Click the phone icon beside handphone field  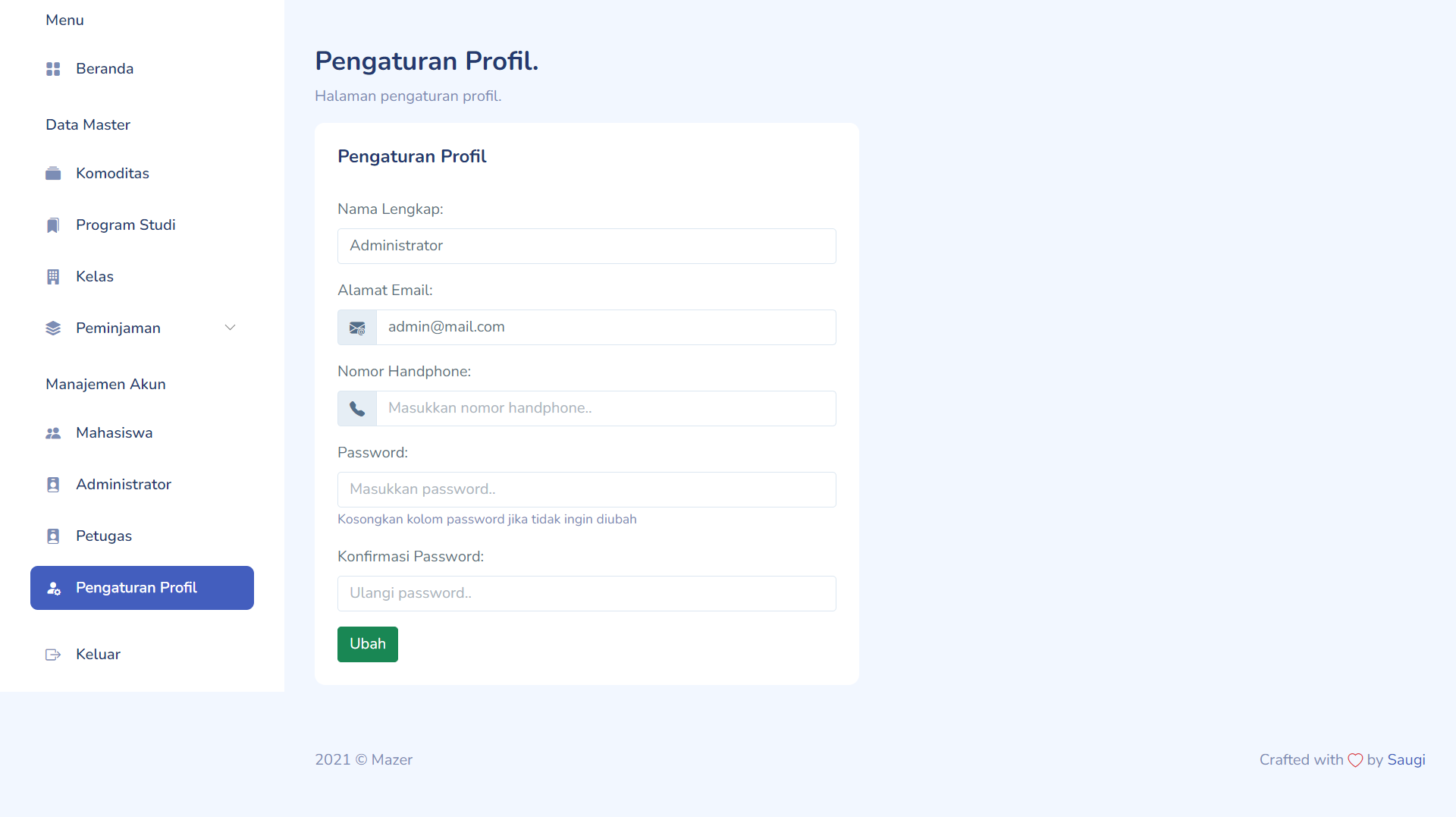coord(357,409)
